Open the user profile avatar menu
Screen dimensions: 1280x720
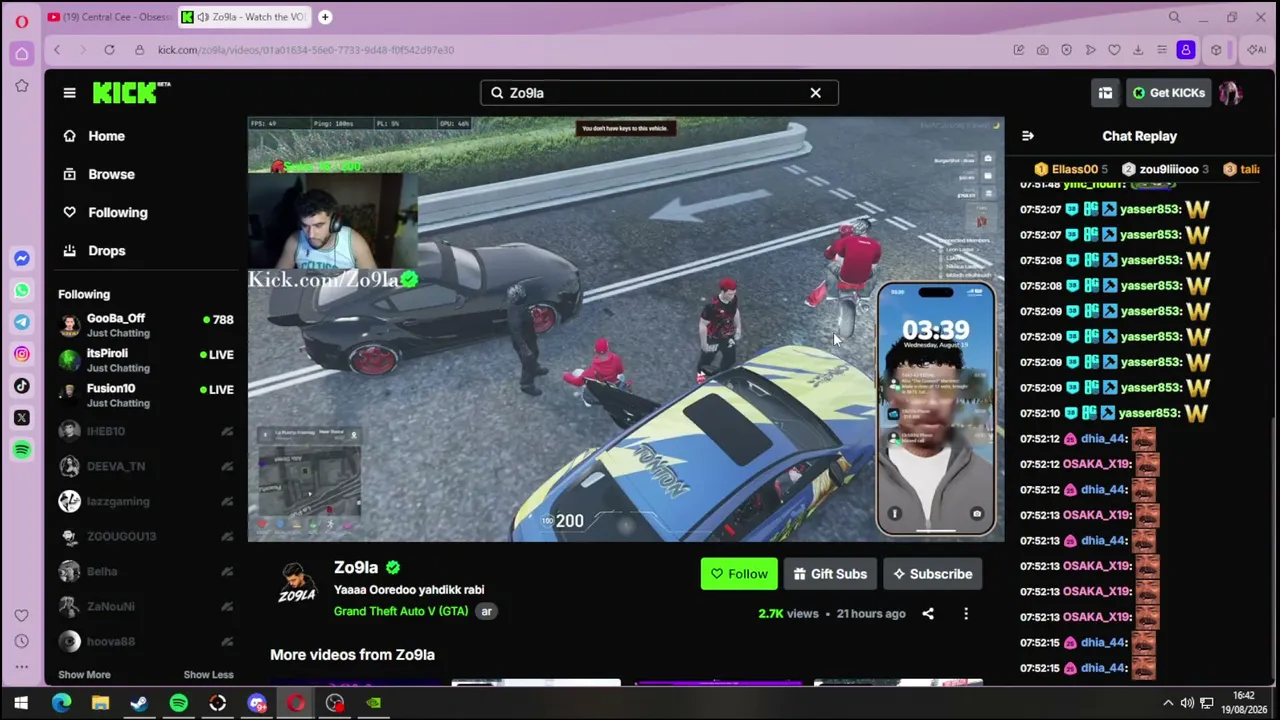click(1231, 93)
